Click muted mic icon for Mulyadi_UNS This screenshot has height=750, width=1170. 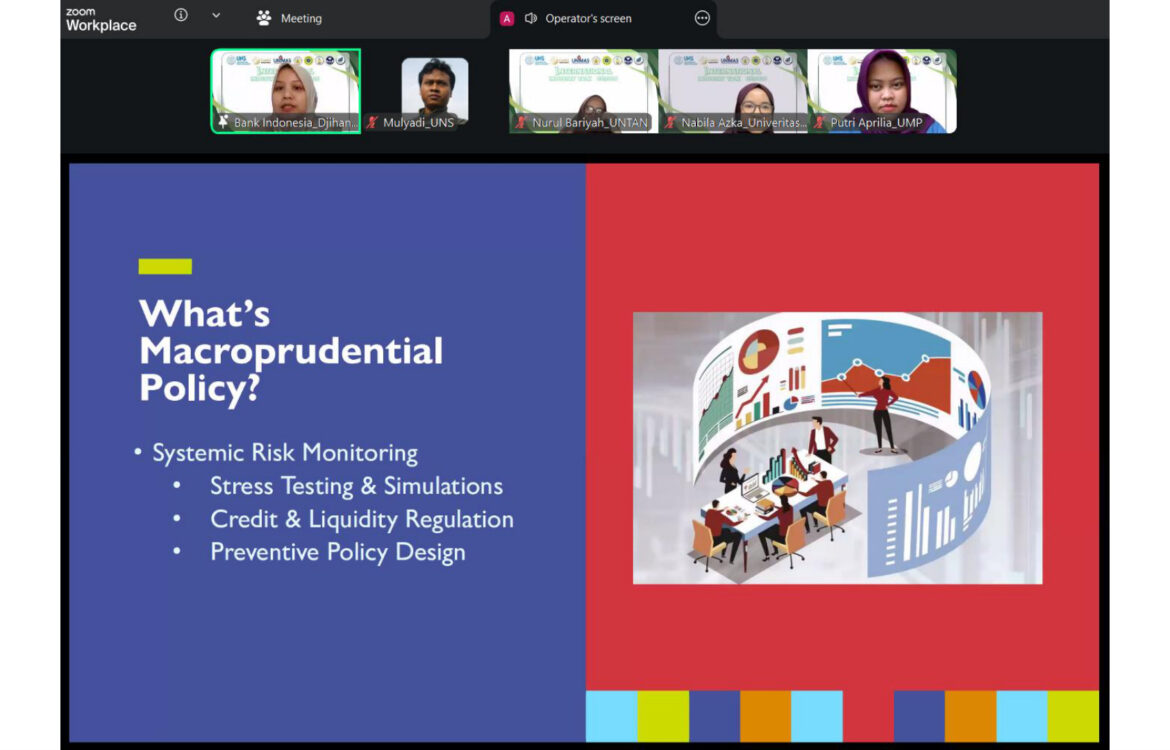pyautogui.click(x=372, y=123)
